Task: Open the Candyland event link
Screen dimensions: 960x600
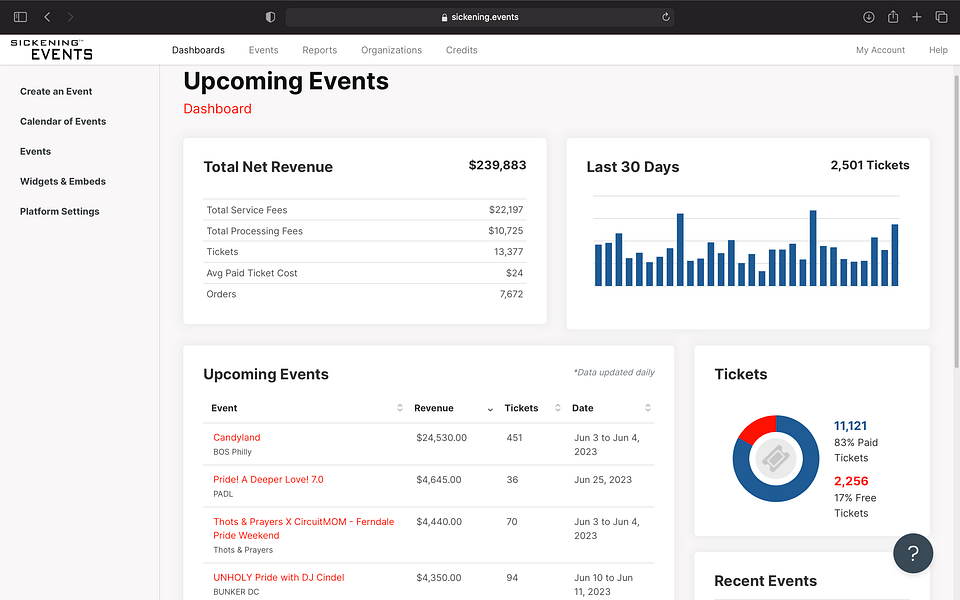Action: [x=236, y=437]
